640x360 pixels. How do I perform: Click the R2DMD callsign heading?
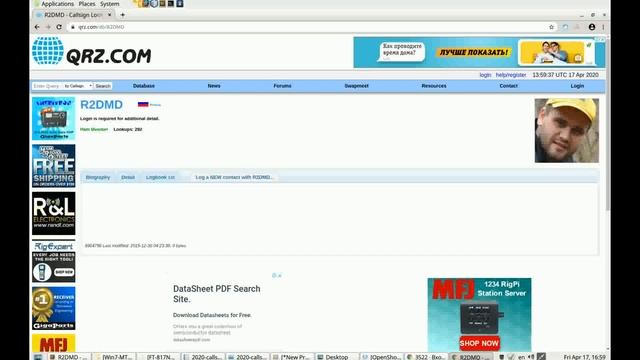[x=101, y=104]
